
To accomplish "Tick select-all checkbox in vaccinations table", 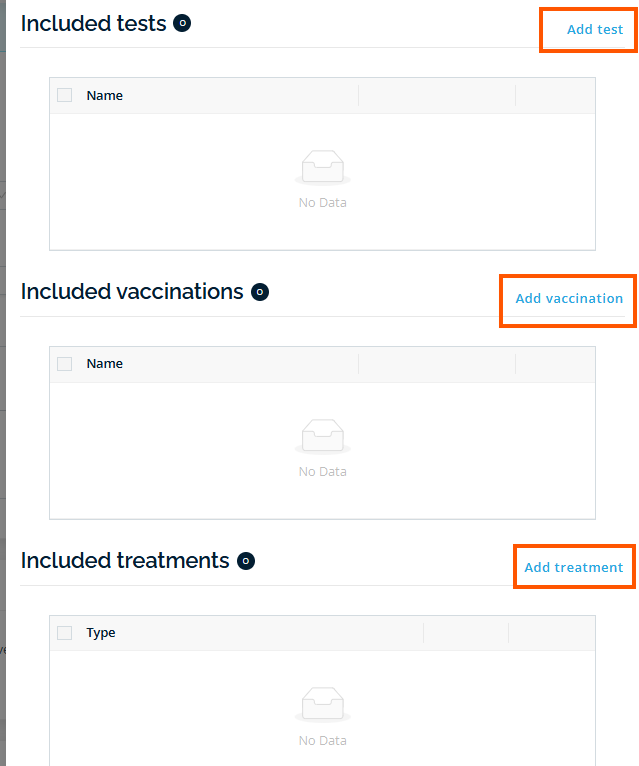I will click(x=65, y=364).
